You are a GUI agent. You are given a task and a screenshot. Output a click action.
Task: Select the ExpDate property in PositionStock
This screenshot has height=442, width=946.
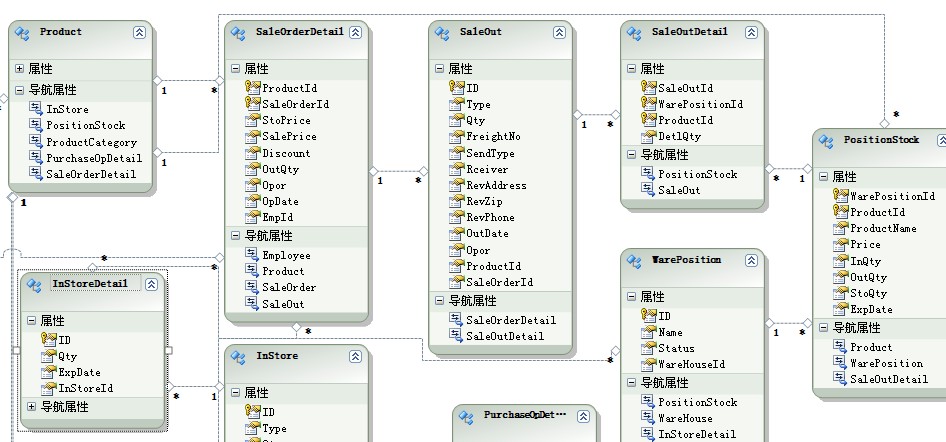pos(871,309)
